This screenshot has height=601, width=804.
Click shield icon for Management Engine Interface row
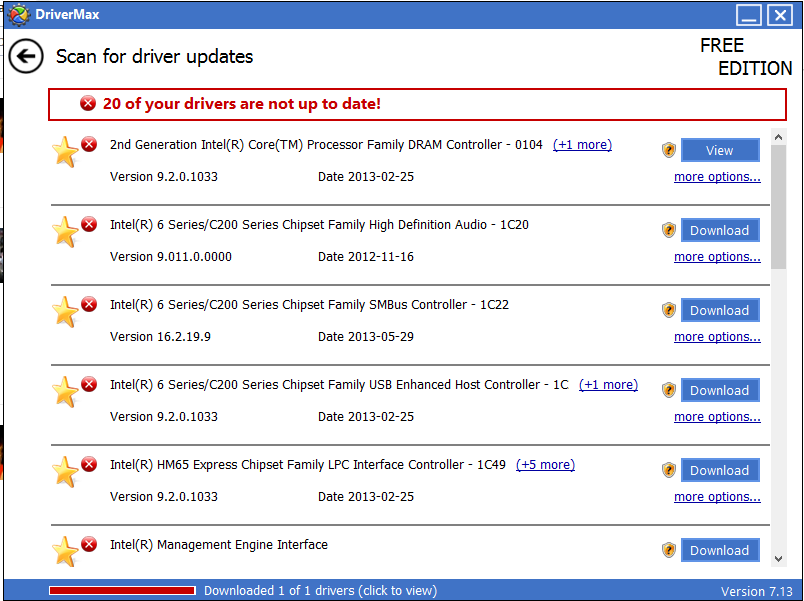tap(669, 550)
